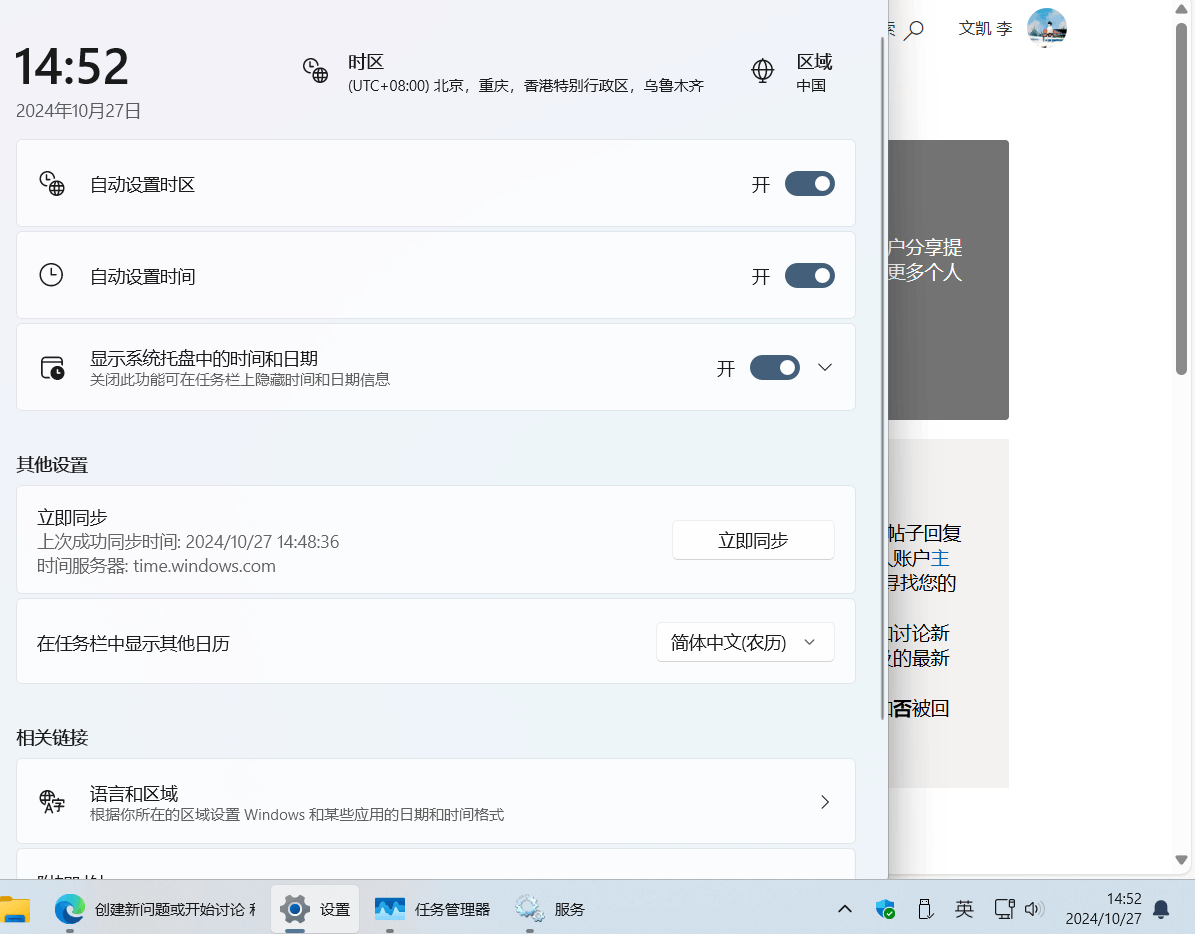The width and height of the screenshot is (1195, 934).
Task: Open the volume speaker icon in tray
Action: (x=1035, y=909)
